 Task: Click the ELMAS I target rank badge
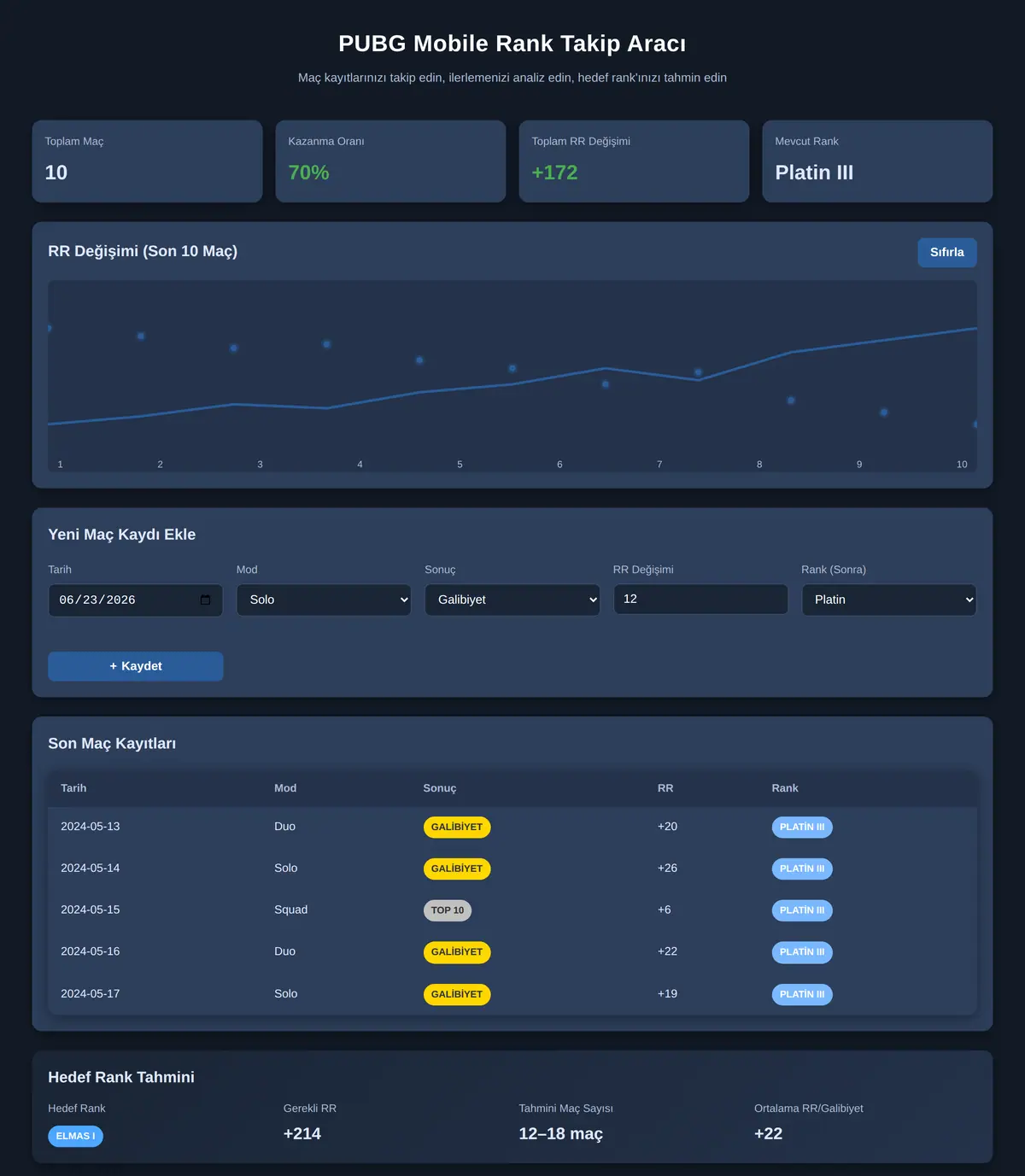75,1136
